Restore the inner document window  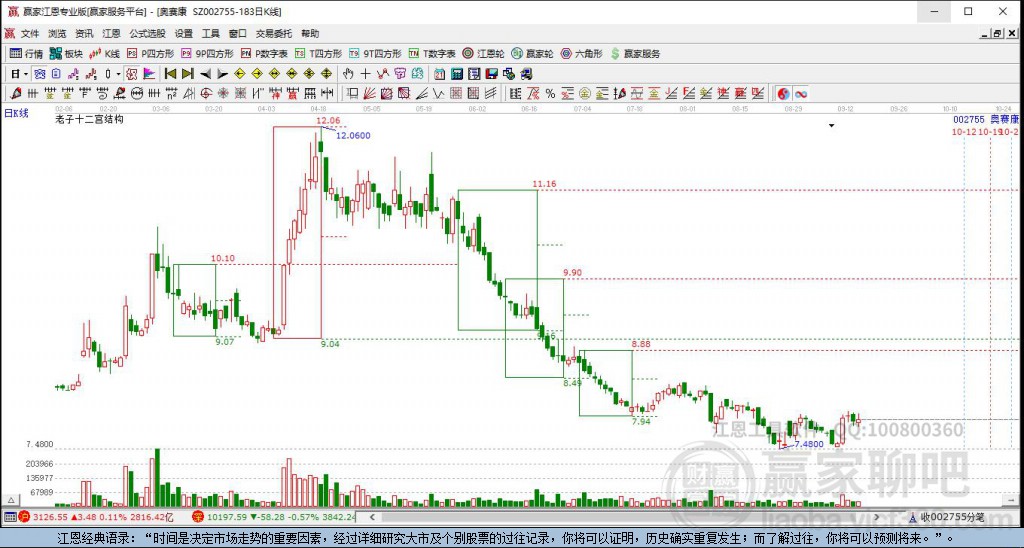point(997,34)
